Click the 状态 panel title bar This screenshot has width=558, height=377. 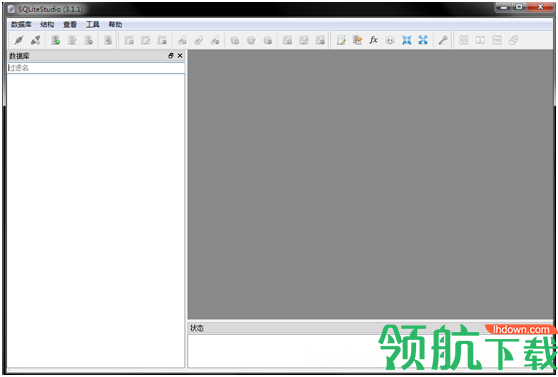coord(370,328)
